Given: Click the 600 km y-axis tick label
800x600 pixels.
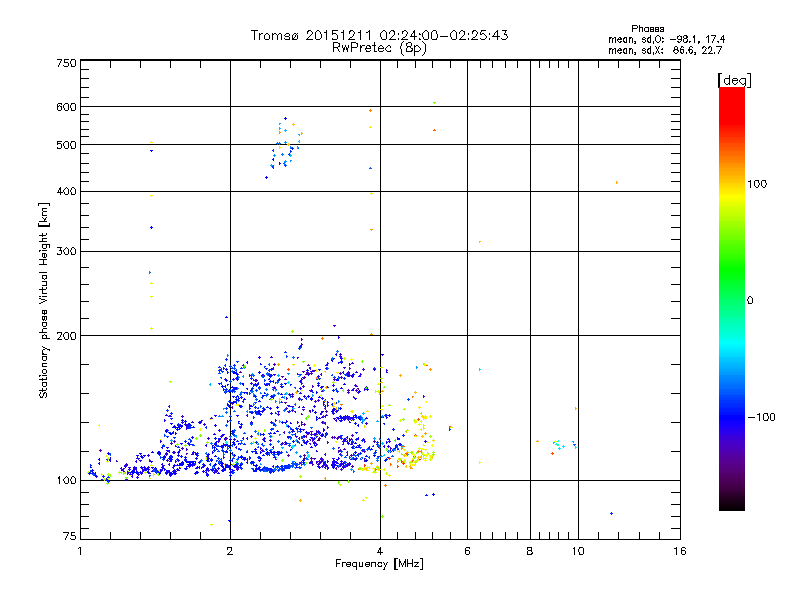Looking at the screenshot, I should (x=66, y=107).
